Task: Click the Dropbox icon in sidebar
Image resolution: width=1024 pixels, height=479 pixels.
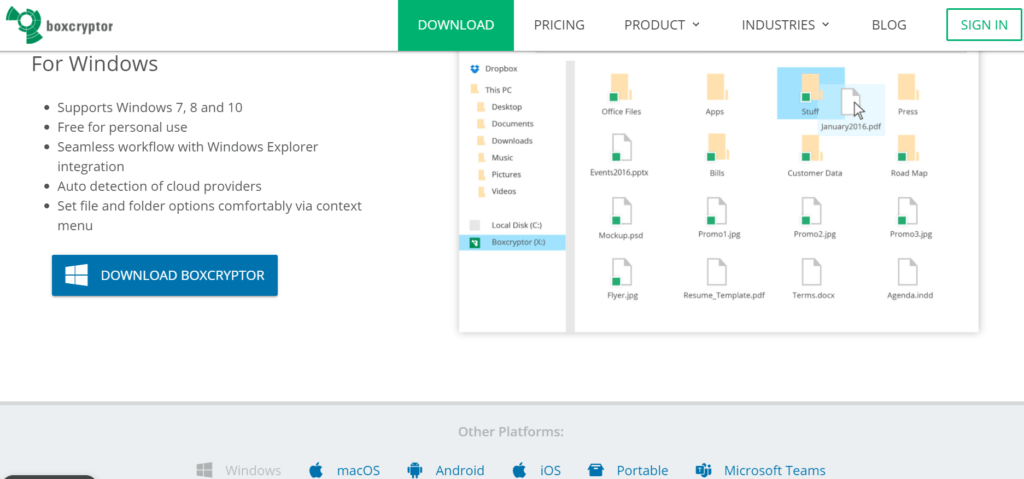Action: [x=474, y=69]
